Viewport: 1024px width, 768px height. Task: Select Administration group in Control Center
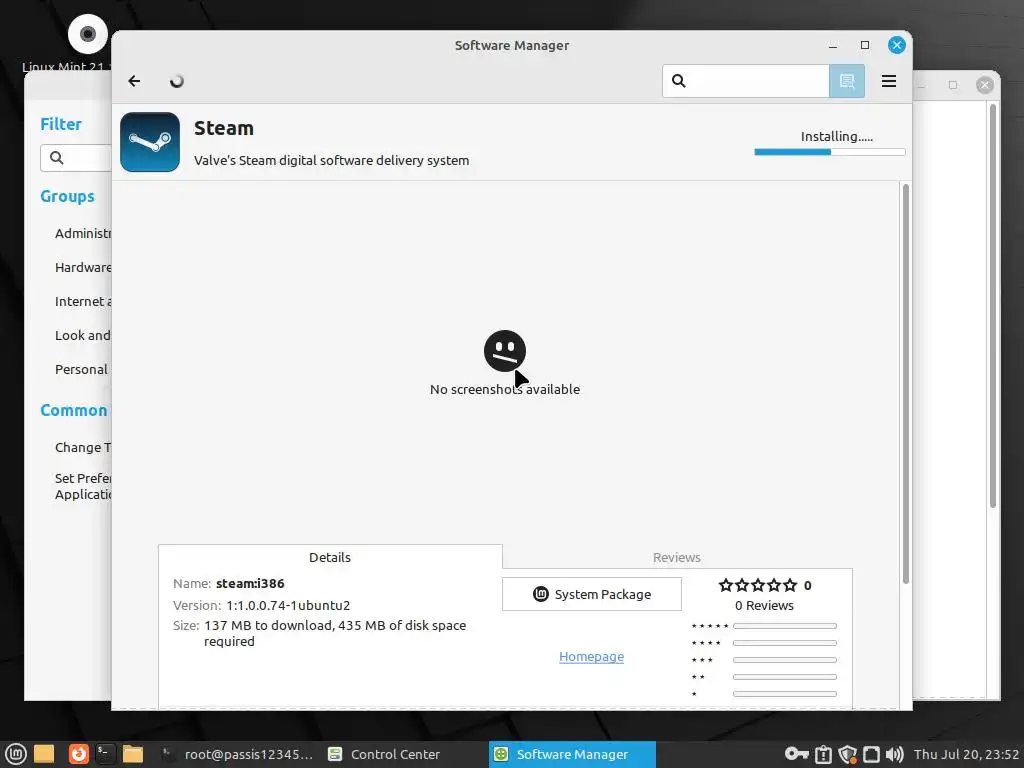[x=83, y=233]
